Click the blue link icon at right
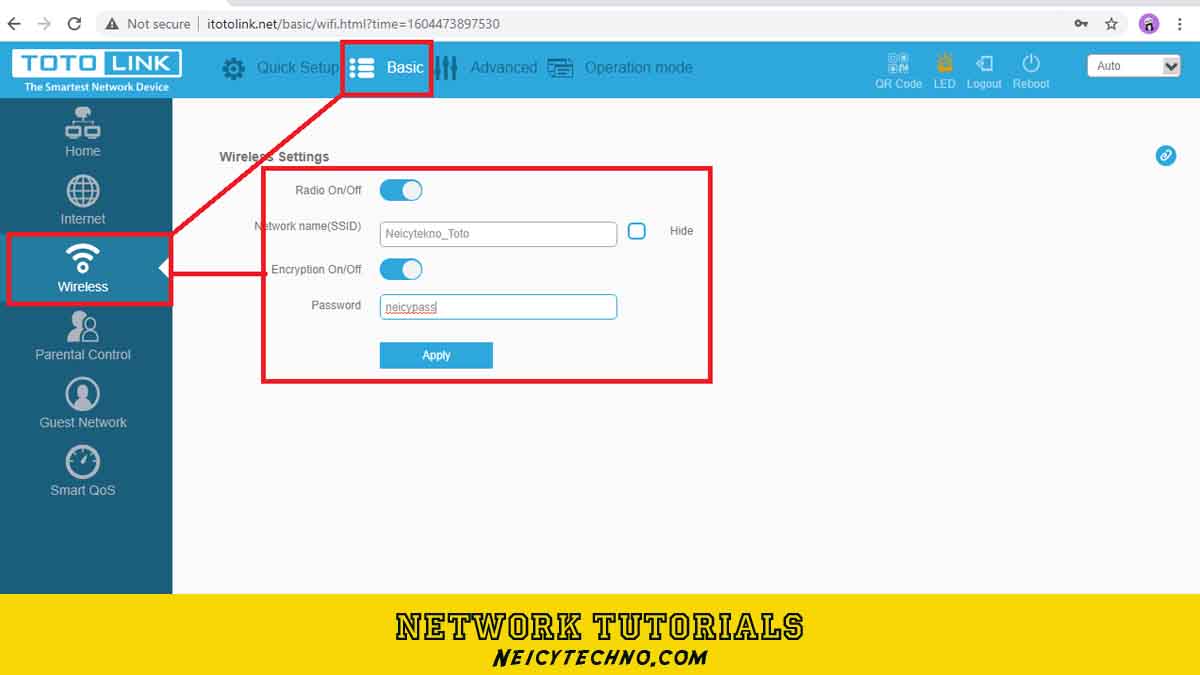1200x675 pixels. click(1165, 155)
